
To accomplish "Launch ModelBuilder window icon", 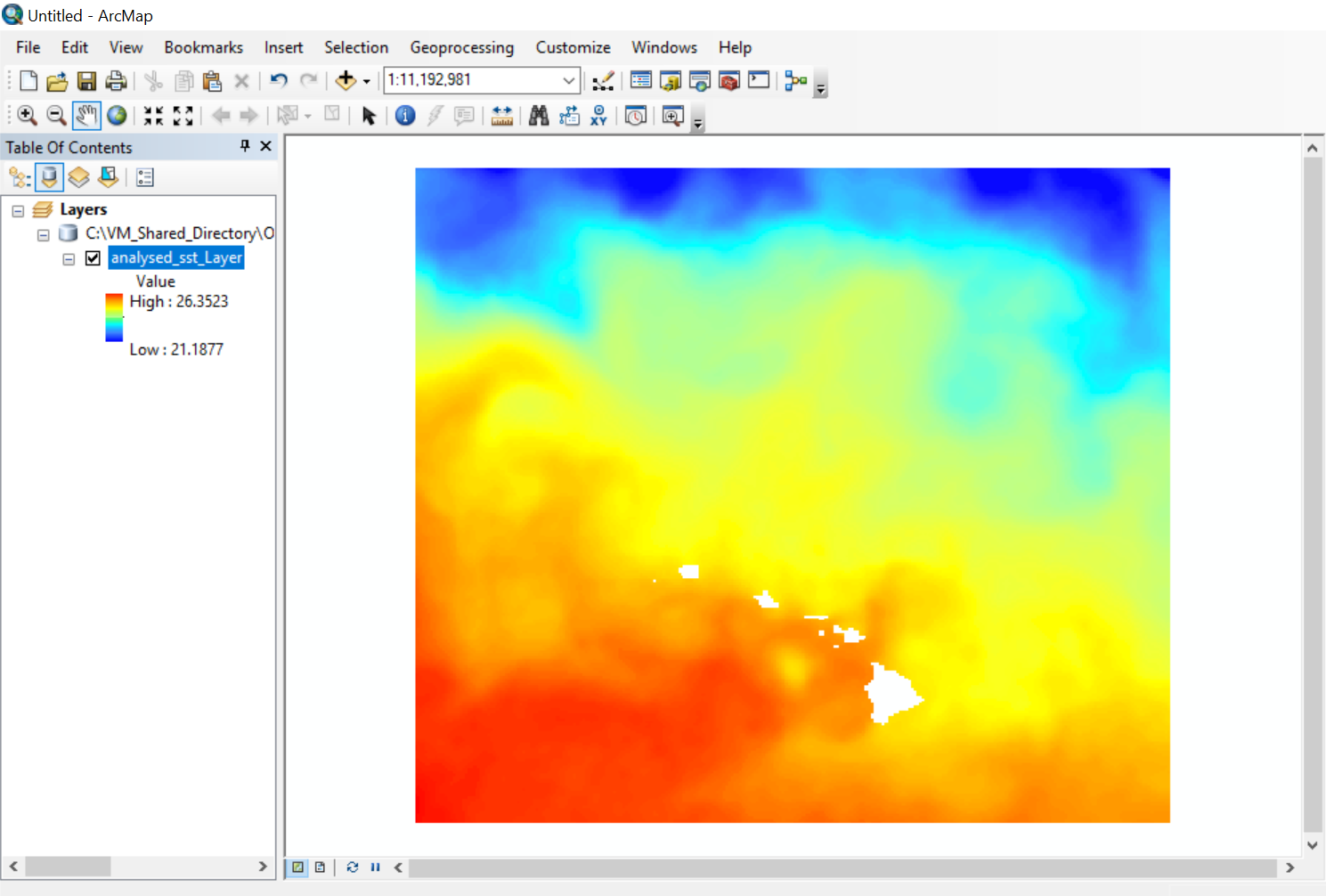I will (795, 81).
